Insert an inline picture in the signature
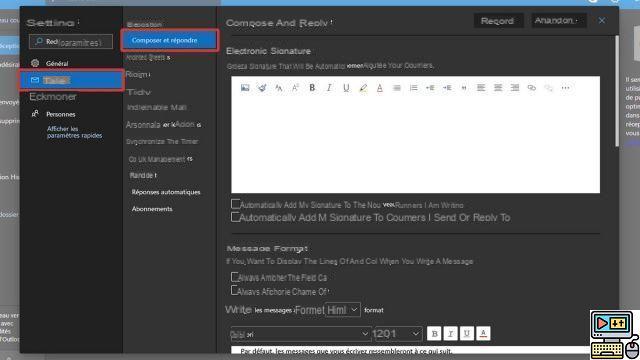 pos(245,88)
